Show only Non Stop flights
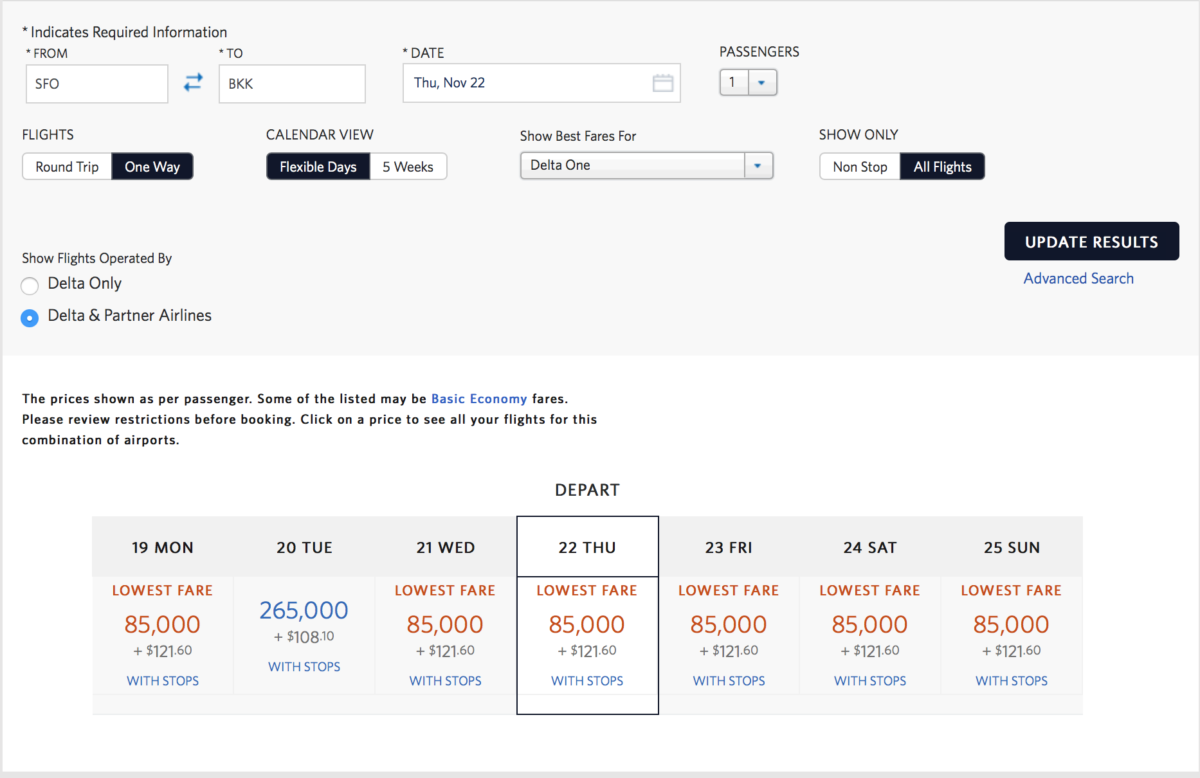The image size is (1200, 778). coord(860,167)
